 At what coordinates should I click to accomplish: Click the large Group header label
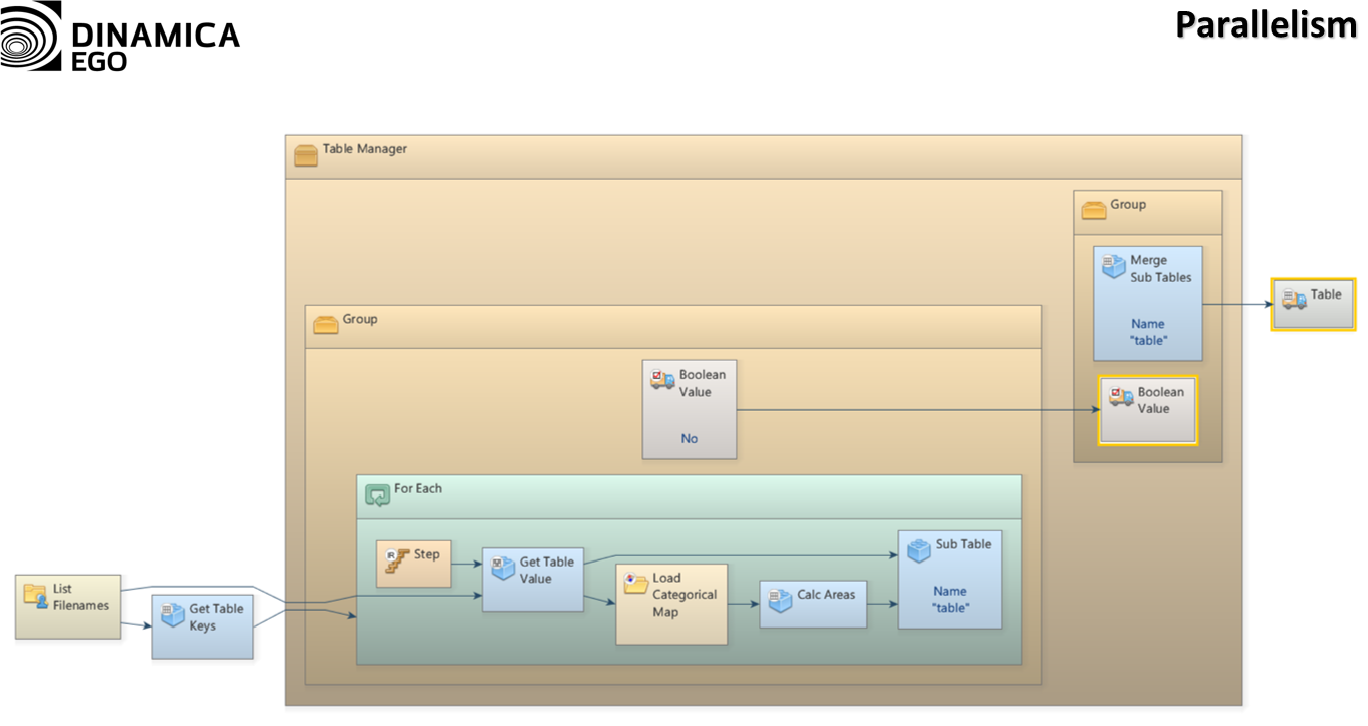[360, 320]
